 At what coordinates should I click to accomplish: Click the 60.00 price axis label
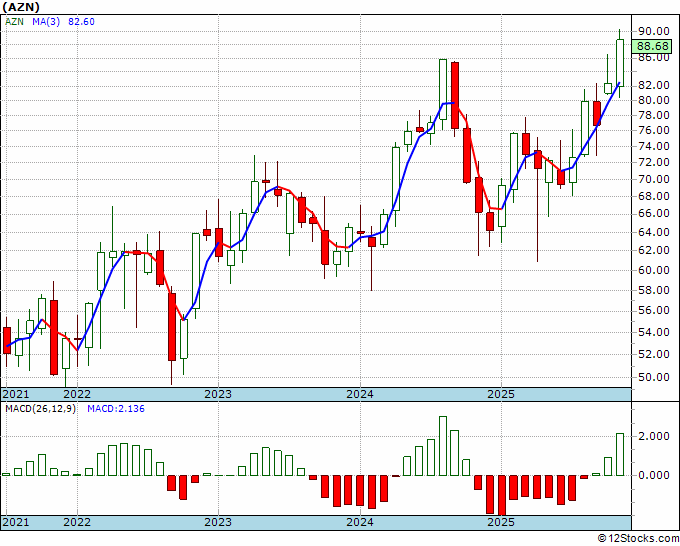click(x=653, y=270)
